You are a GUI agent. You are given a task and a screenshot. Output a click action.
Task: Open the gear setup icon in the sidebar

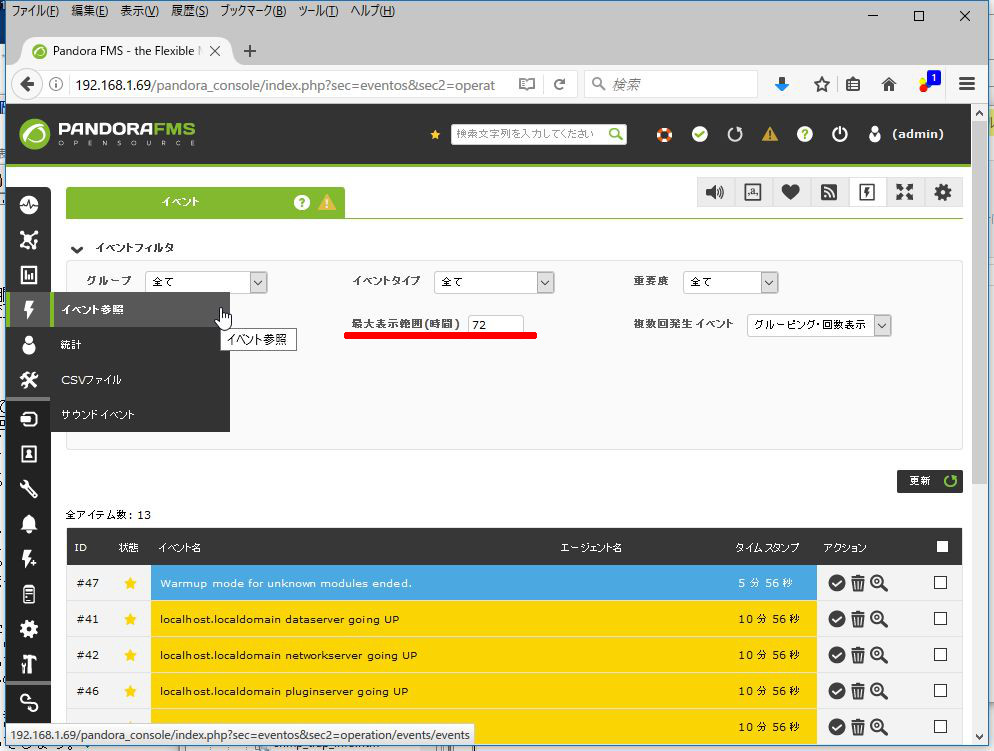coord(29,629)
